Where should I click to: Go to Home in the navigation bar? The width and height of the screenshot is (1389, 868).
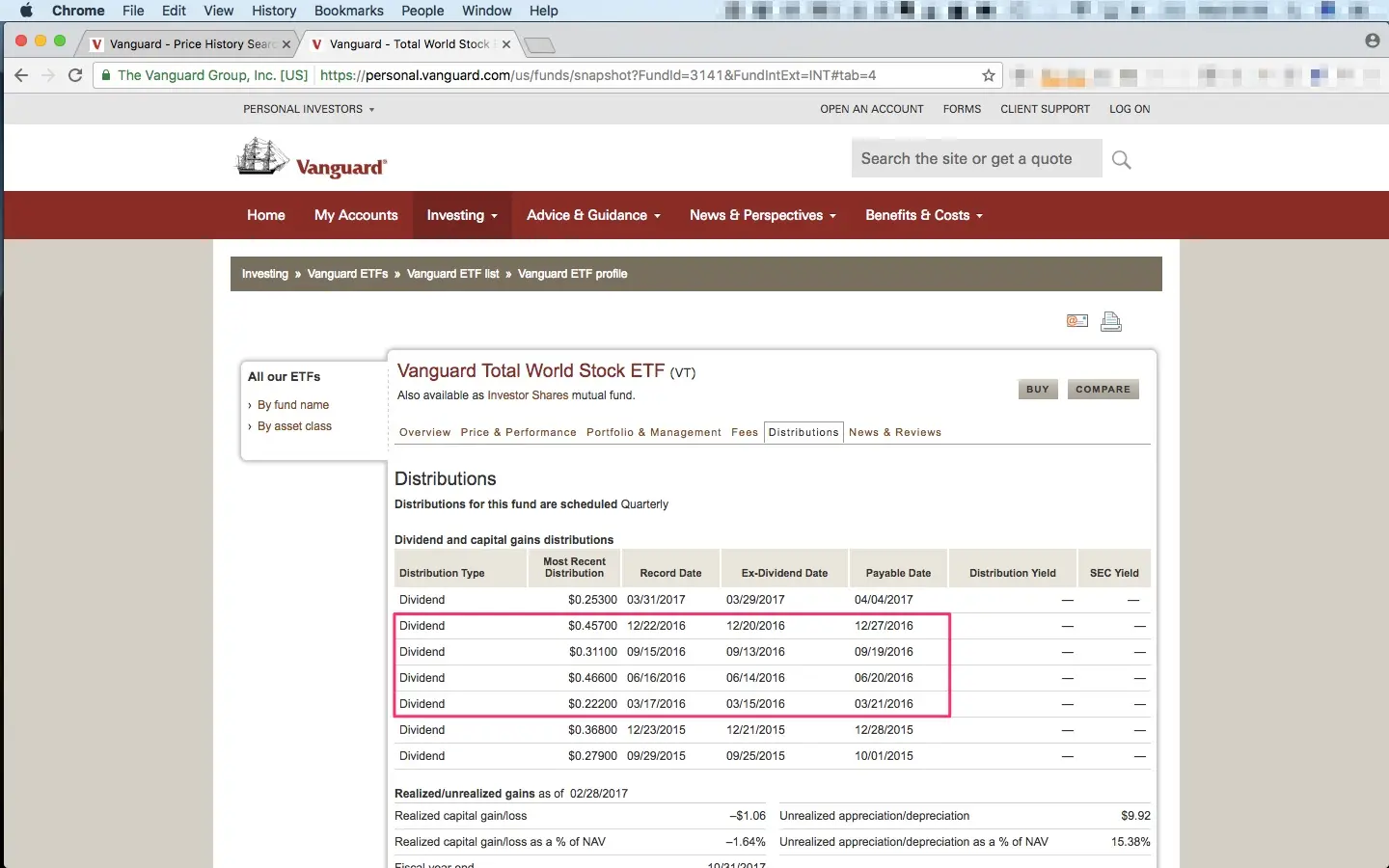pyautogui.click(x=266, y=215)
